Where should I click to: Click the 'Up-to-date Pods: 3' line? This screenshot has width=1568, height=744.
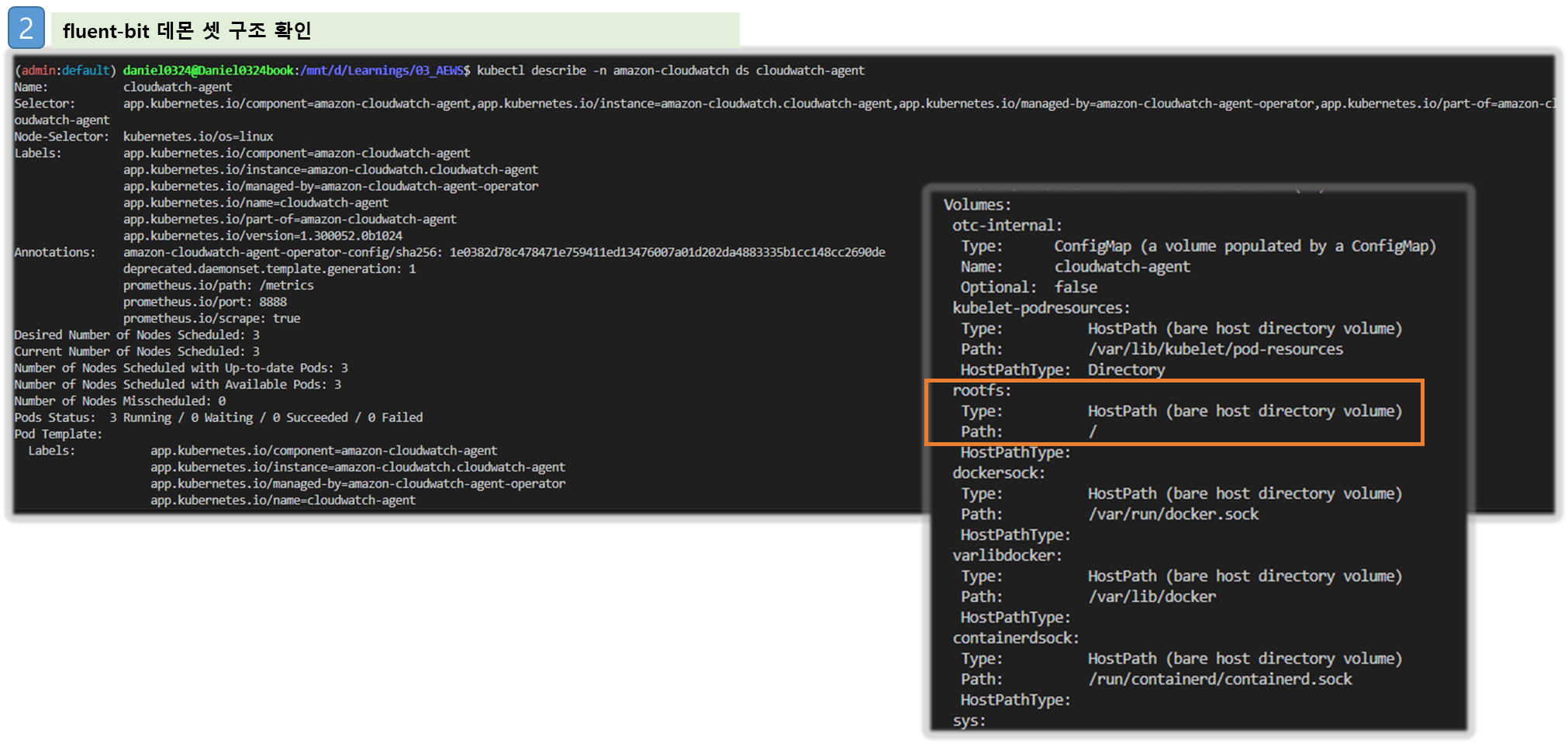181,368
